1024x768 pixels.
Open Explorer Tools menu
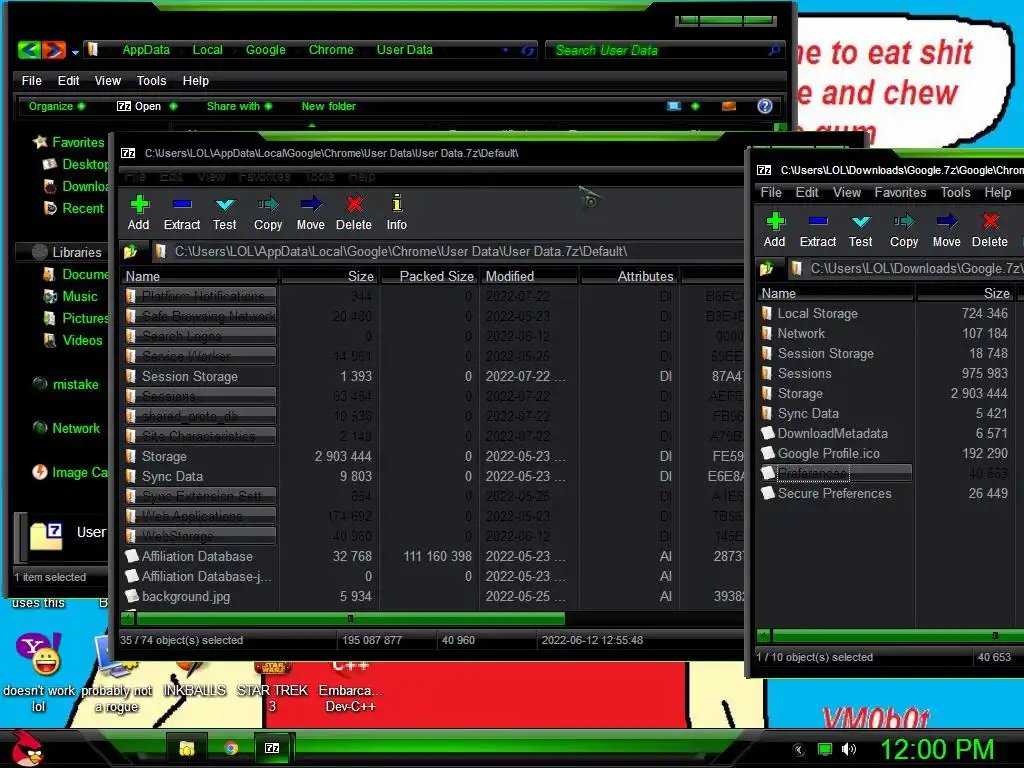pyautogui.click(x=152, y=80)
